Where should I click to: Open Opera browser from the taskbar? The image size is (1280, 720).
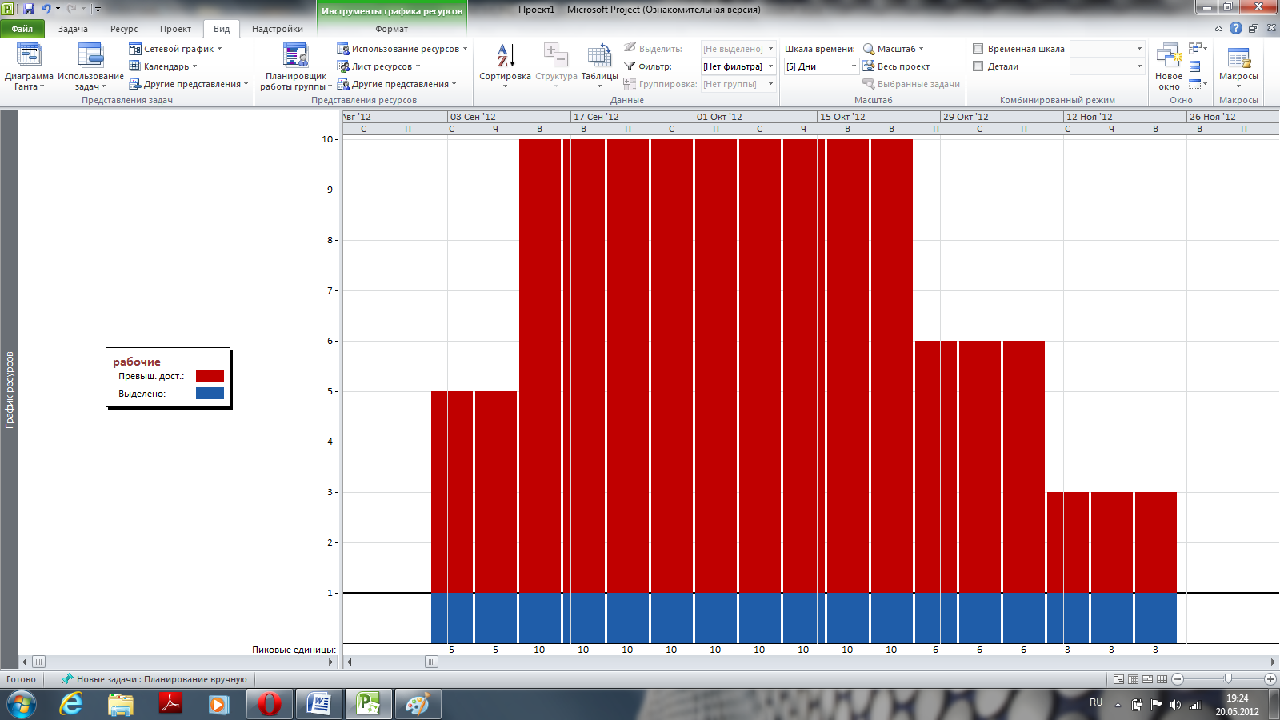pos(269,704)
